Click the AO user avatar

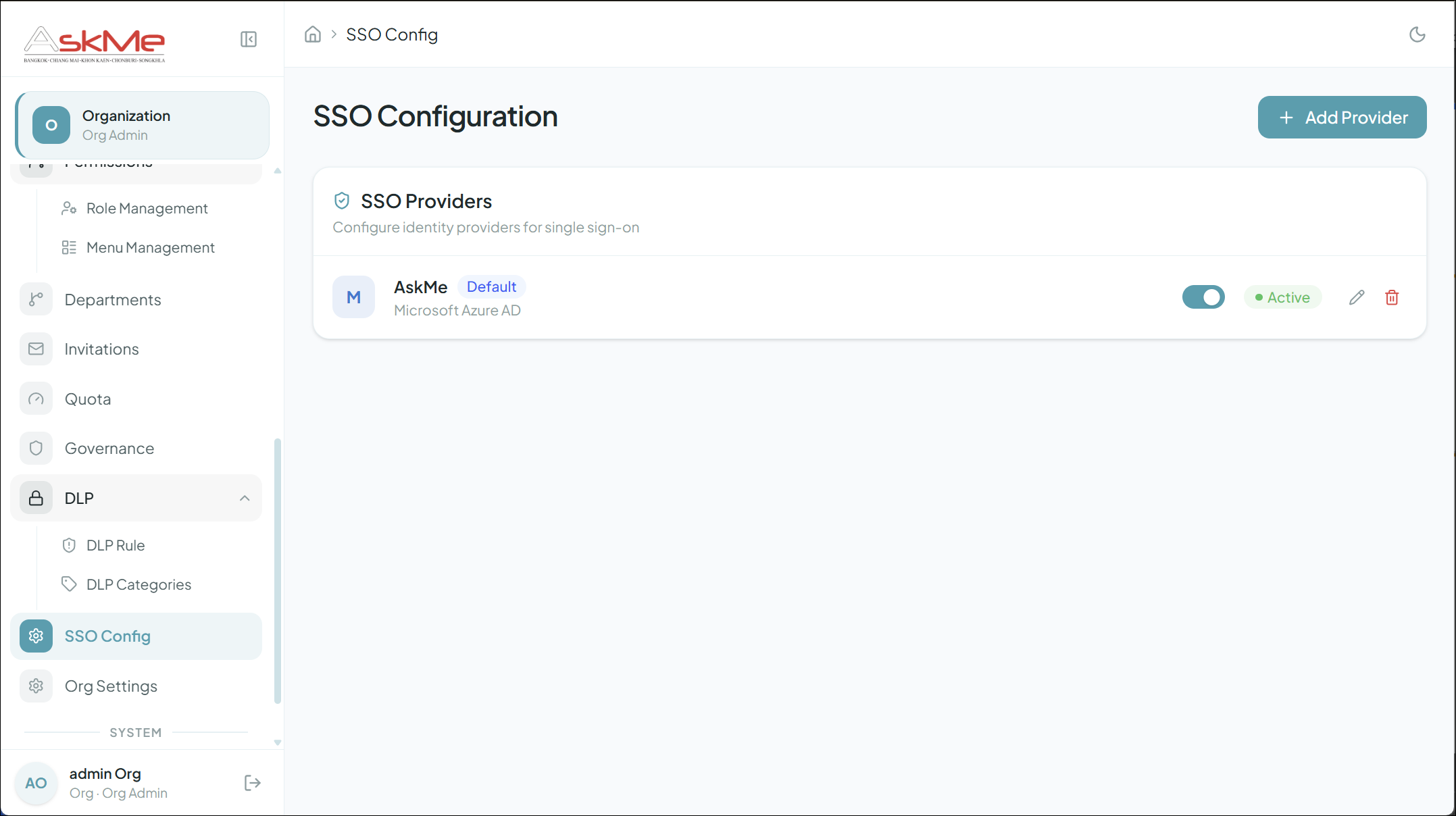[x=36, y=783]
